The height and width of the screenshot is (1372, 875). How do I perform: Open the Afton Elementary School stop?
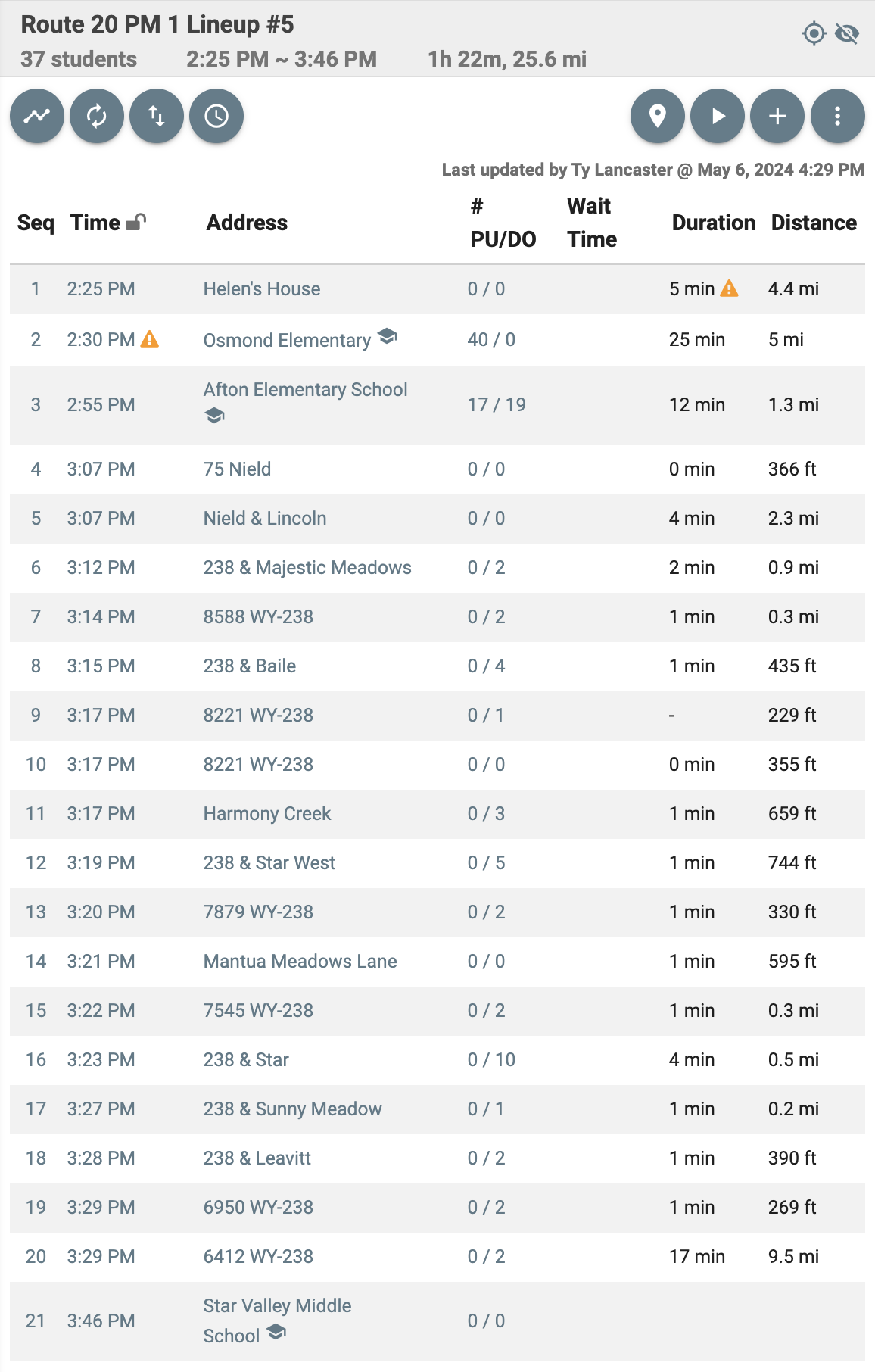pyautogui.click(x=305, y=389)
